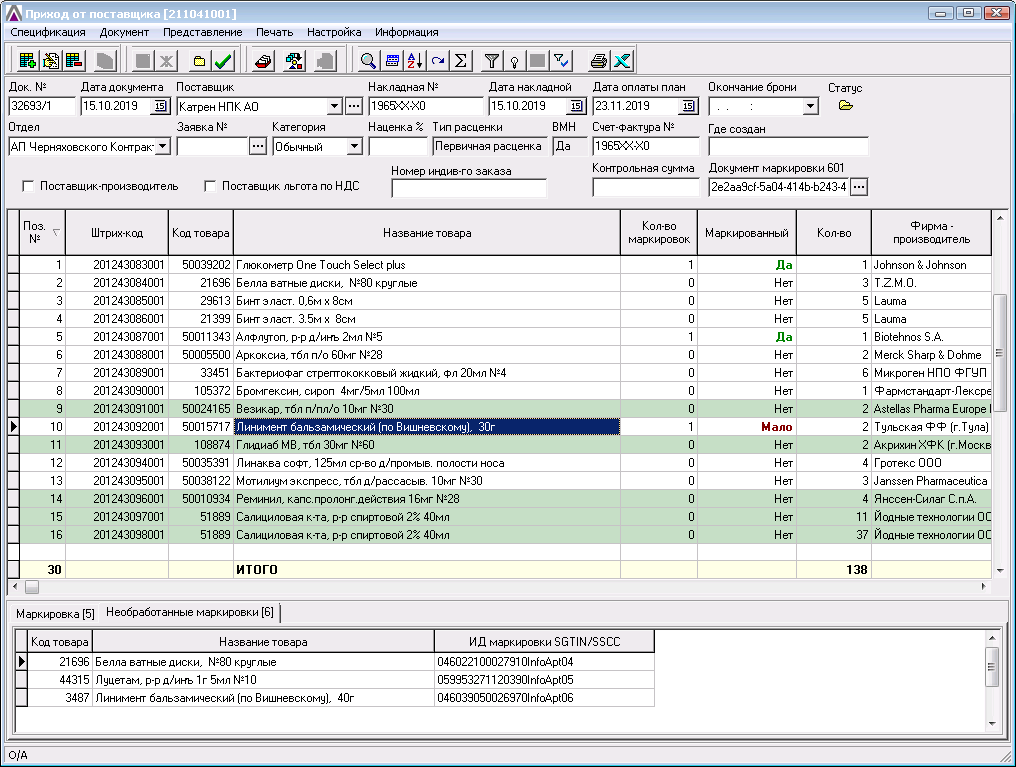Viewport: 1016px width, 767px height.
Task: Enable Поставщик-производитель checkbox
Action: tap(28, 186)
